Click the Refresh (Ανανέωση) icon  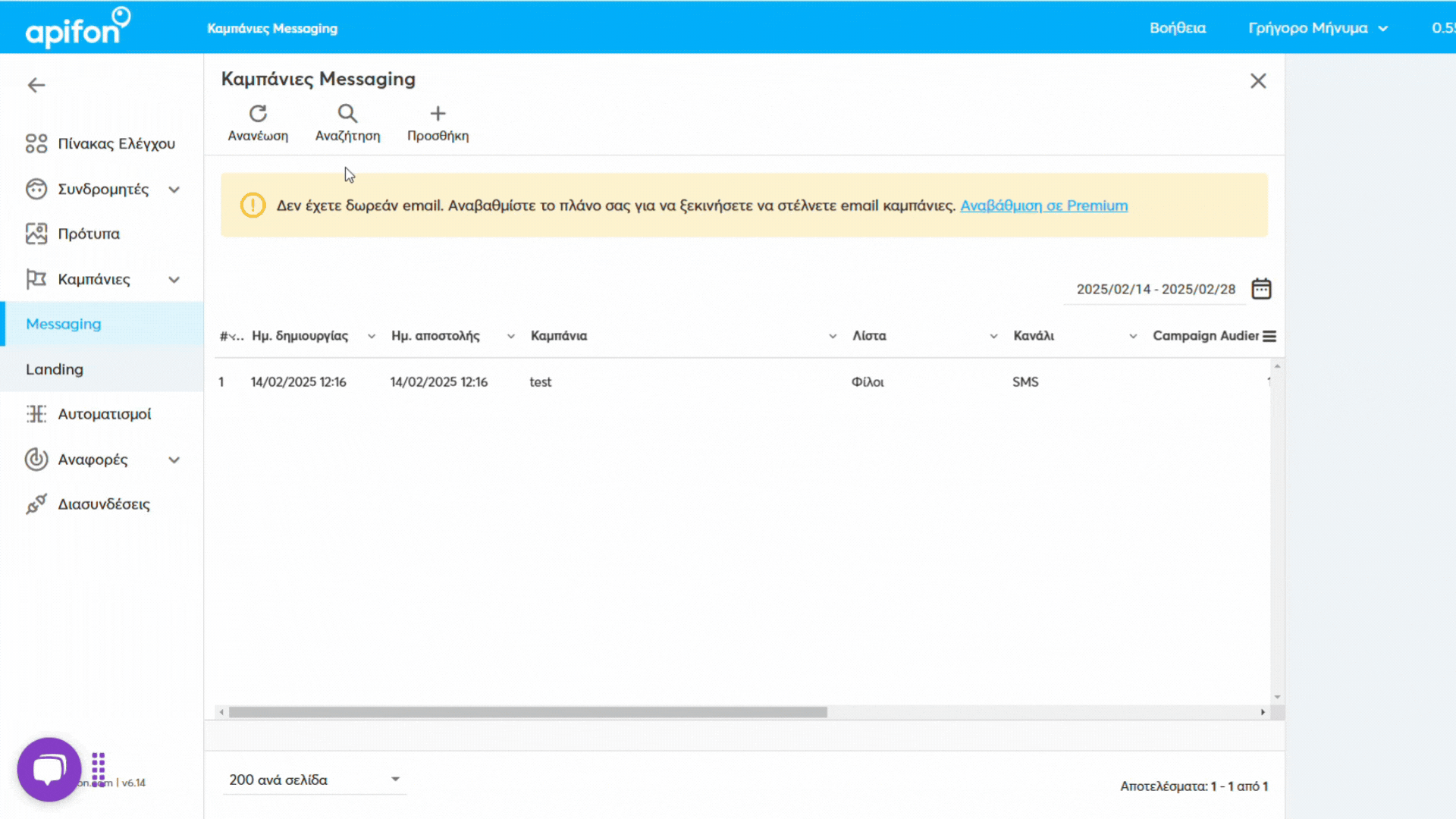pyautogui.click(x=258, y=115)
